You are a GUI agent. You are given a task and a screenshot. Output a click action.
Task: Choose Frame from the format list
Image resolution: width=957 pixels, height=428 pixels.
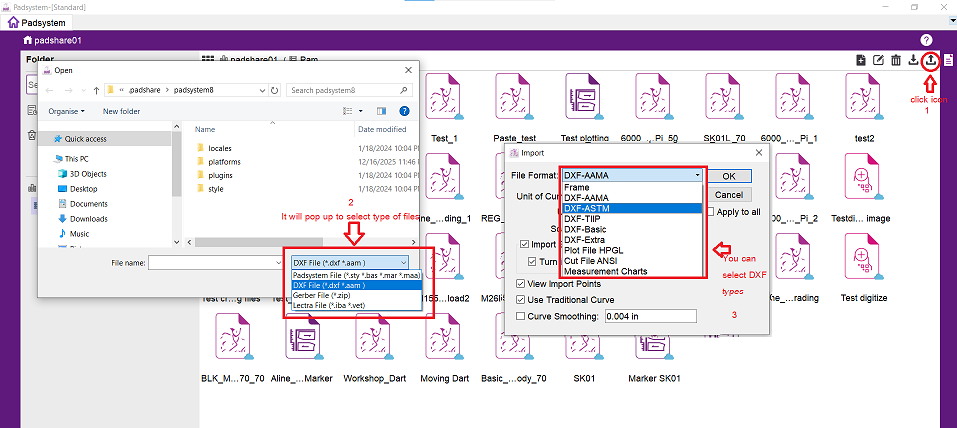(x=632, y=187)
